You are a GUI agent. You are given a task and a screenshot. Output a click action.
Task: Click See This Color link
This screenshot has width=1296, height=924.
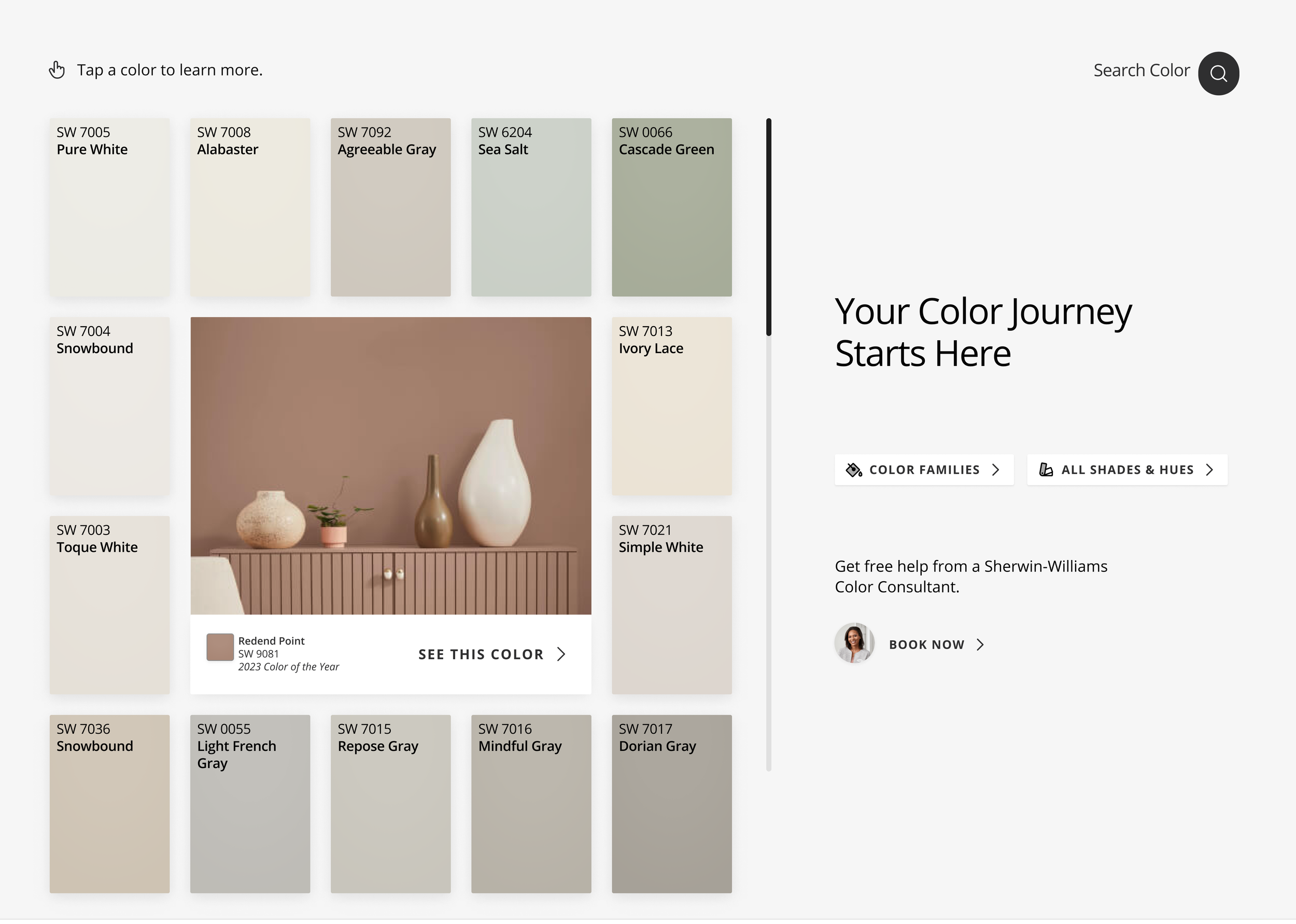(481, 654)
